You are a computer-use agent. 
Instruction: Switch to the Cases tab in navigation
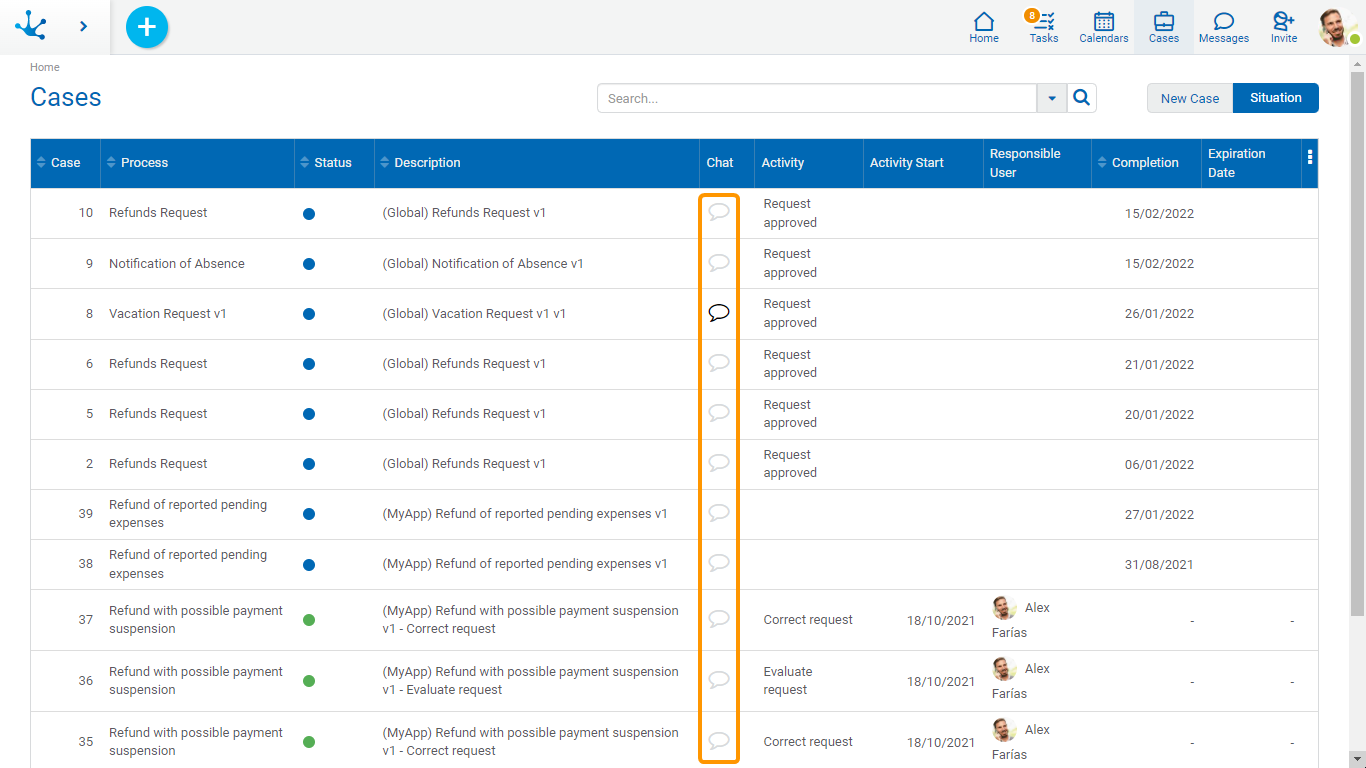(1164, 27)
